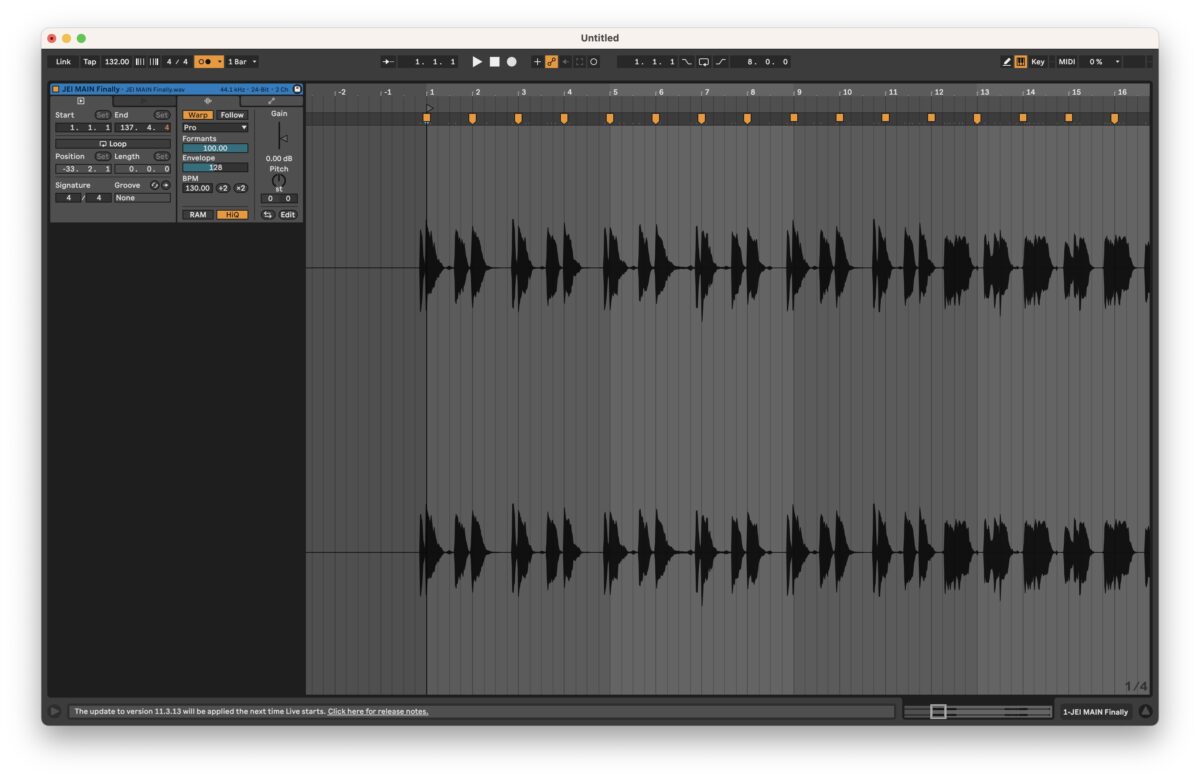
Task: Disable the Warp switch
Action: tap(198, 115)
